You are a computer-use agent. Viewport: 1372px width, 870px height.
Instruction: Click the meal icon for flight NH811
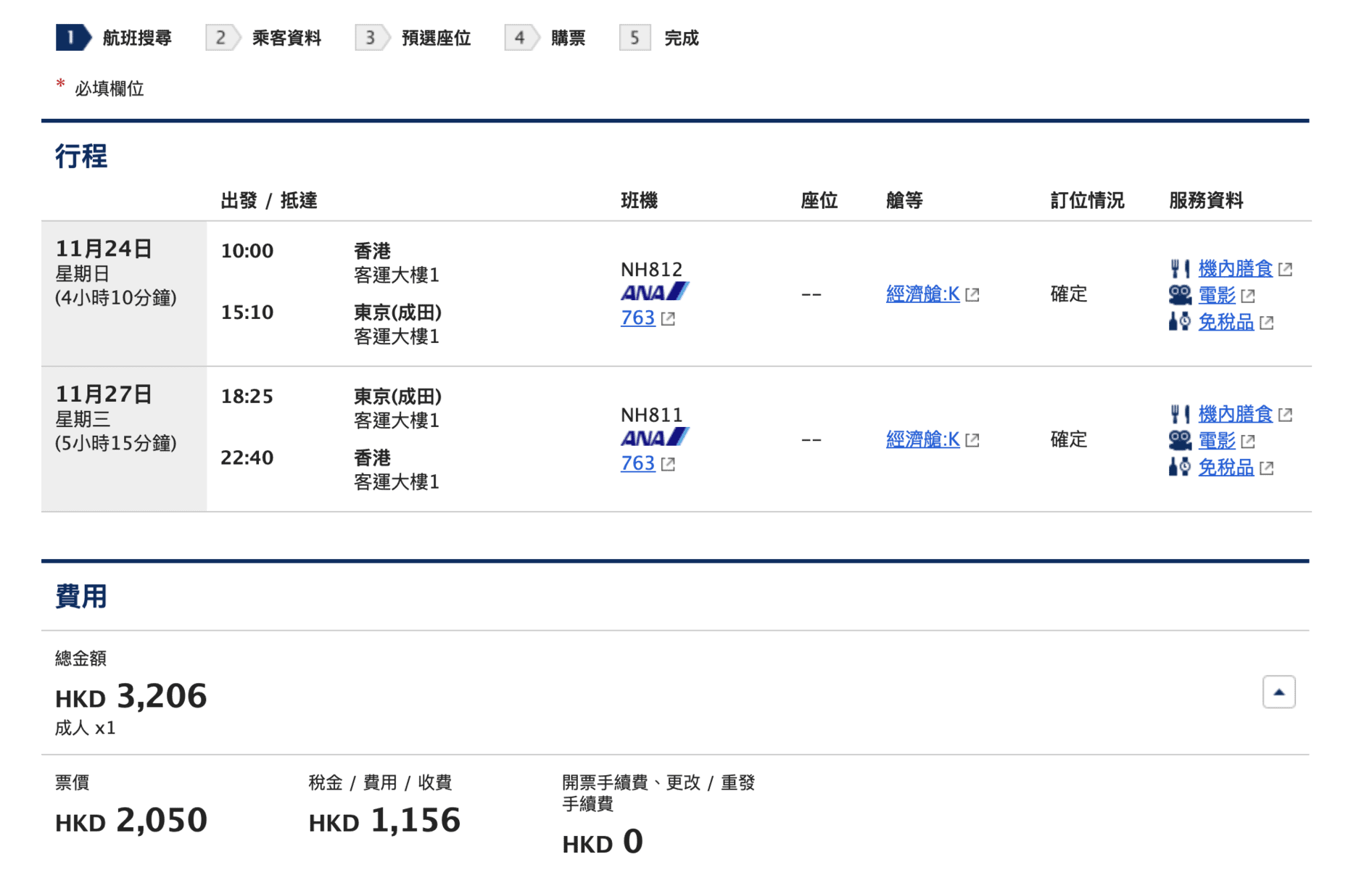tap(1180, 414)
